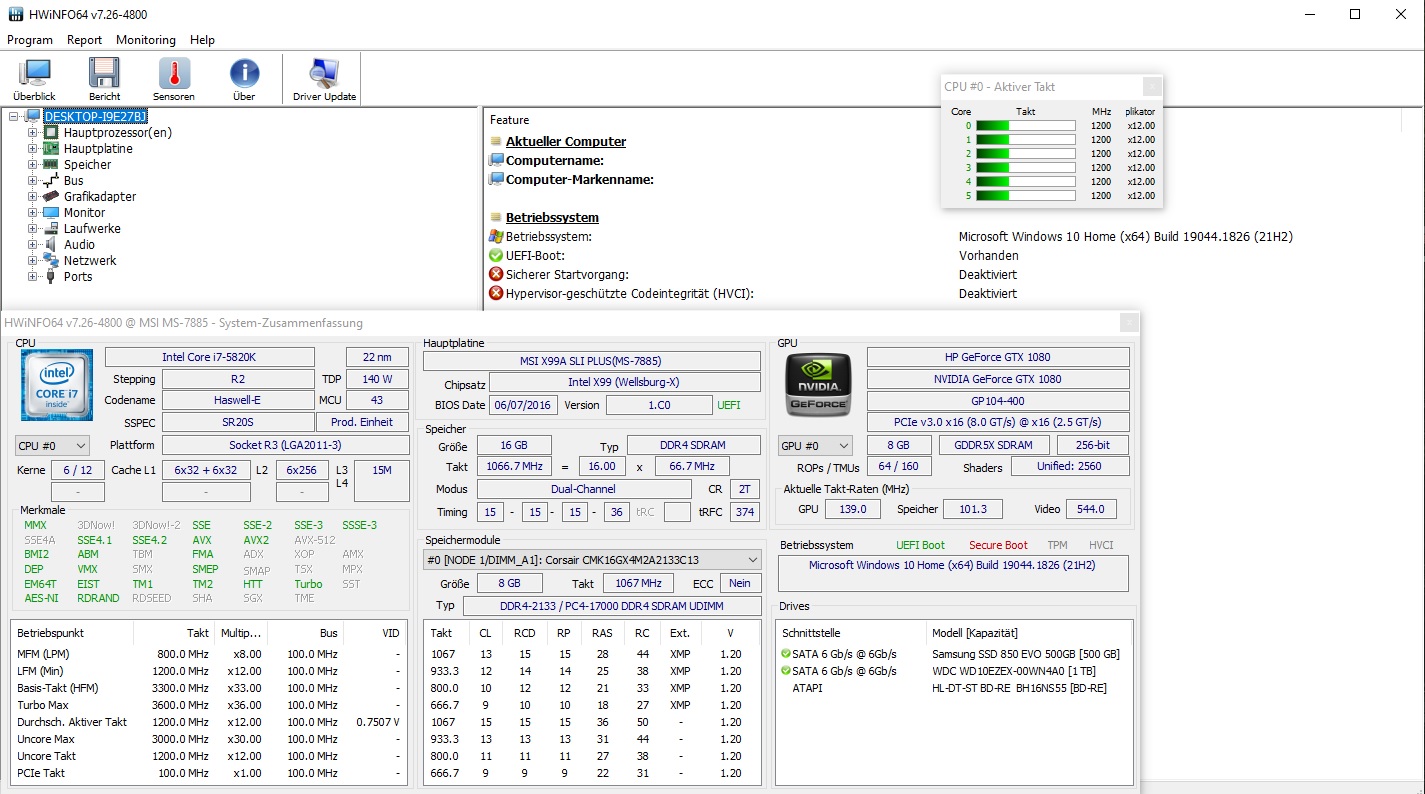This screenshot has height=794, width=1425.
Task: Click the Aktueller Computer heading
Action: (566, 141)
